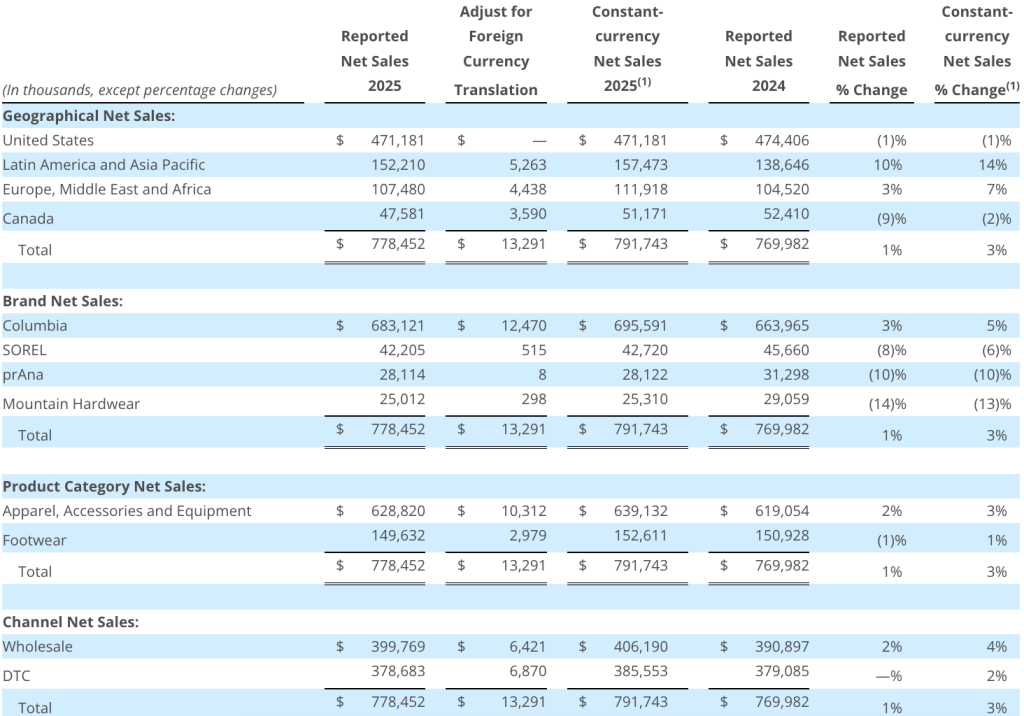Image resolution: width=1024 pixels, height=716 pixels.
Task: Select Apparel 2024 value 619,054
Action: 782,511
